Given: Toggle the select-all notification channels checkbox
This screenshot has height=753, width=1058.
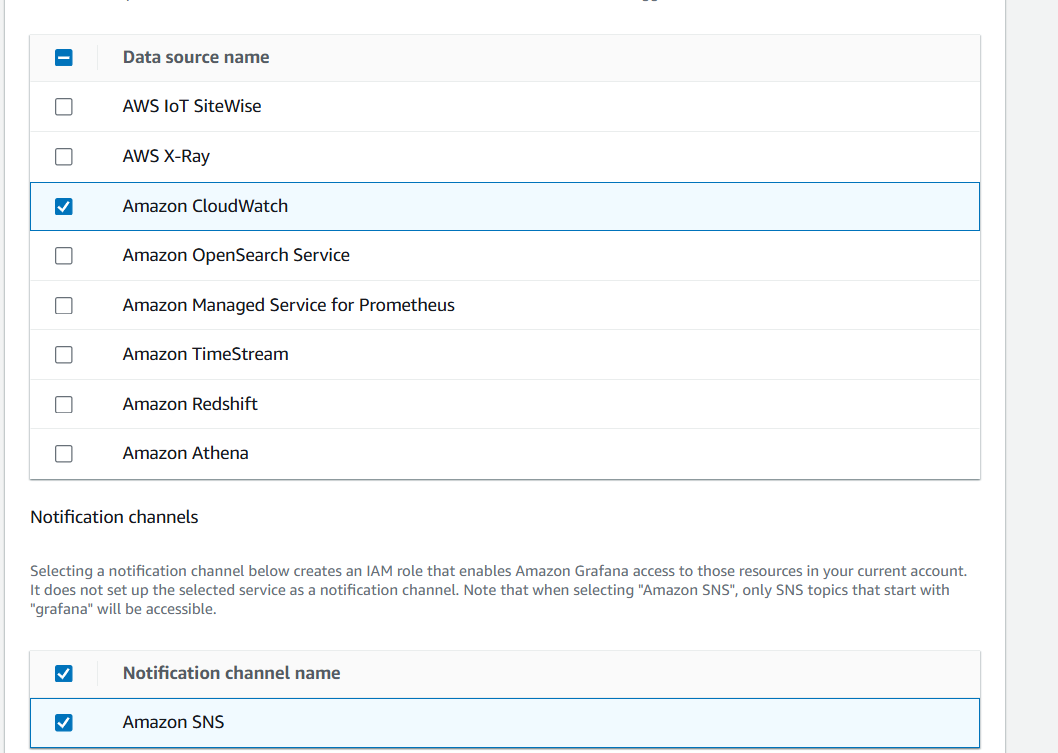Looking at the screenshot, I should click(63, 673).
